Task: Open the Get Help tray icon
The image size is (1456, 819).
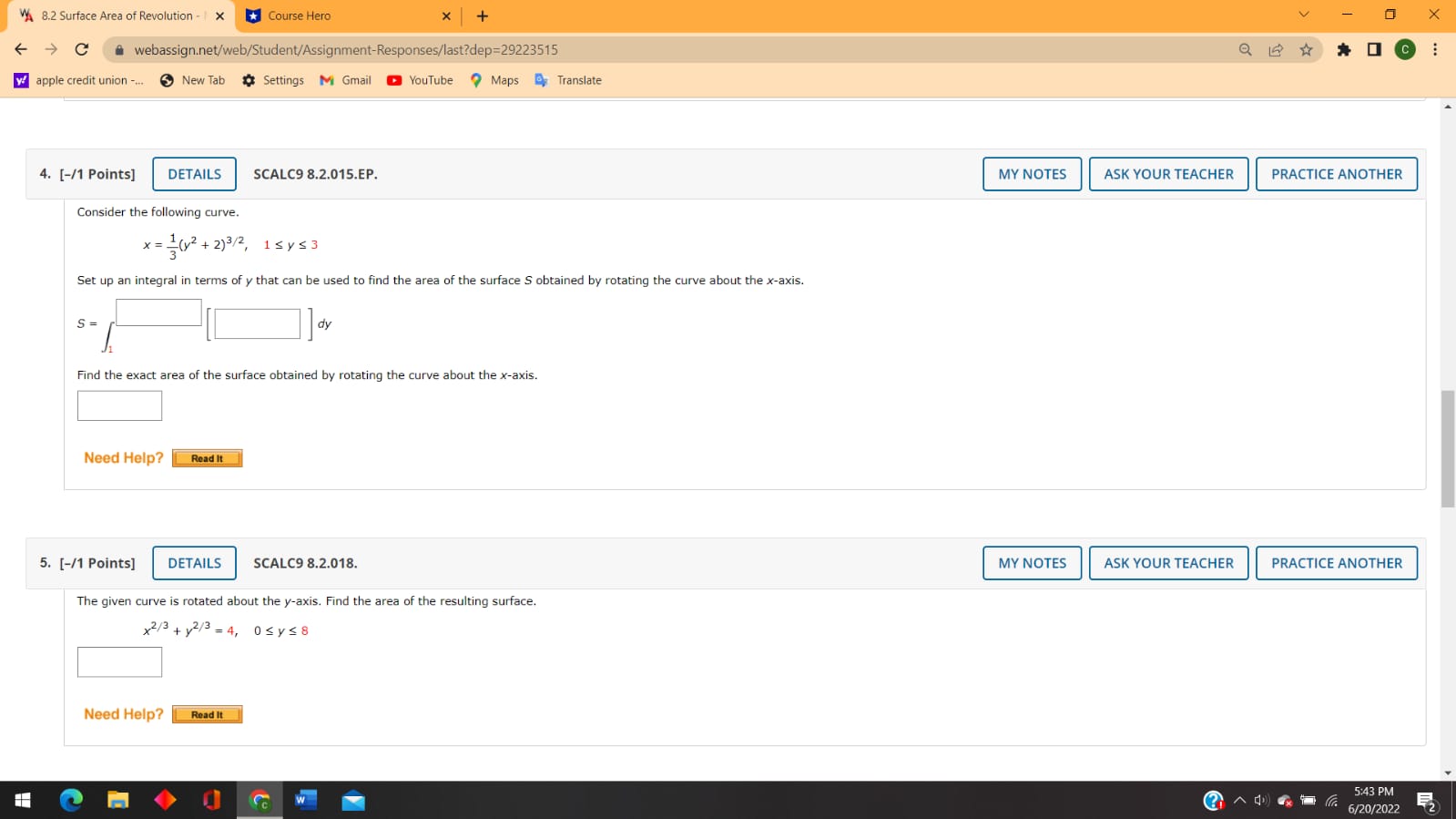Action: pyautogui.click(x=1214, y=801)
